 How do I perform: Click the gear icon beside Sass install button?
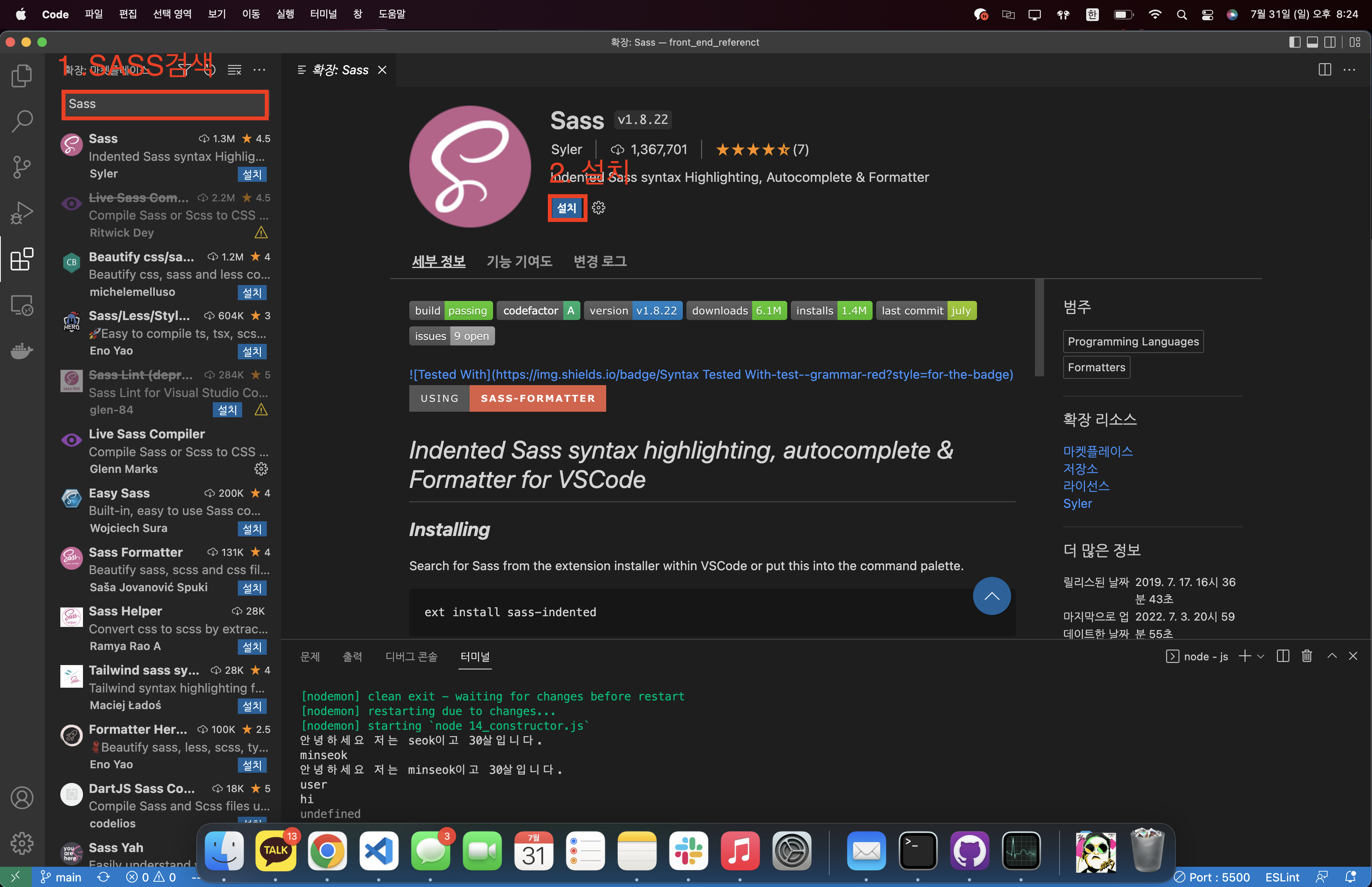pyautogui.click(x=599, y=208)
